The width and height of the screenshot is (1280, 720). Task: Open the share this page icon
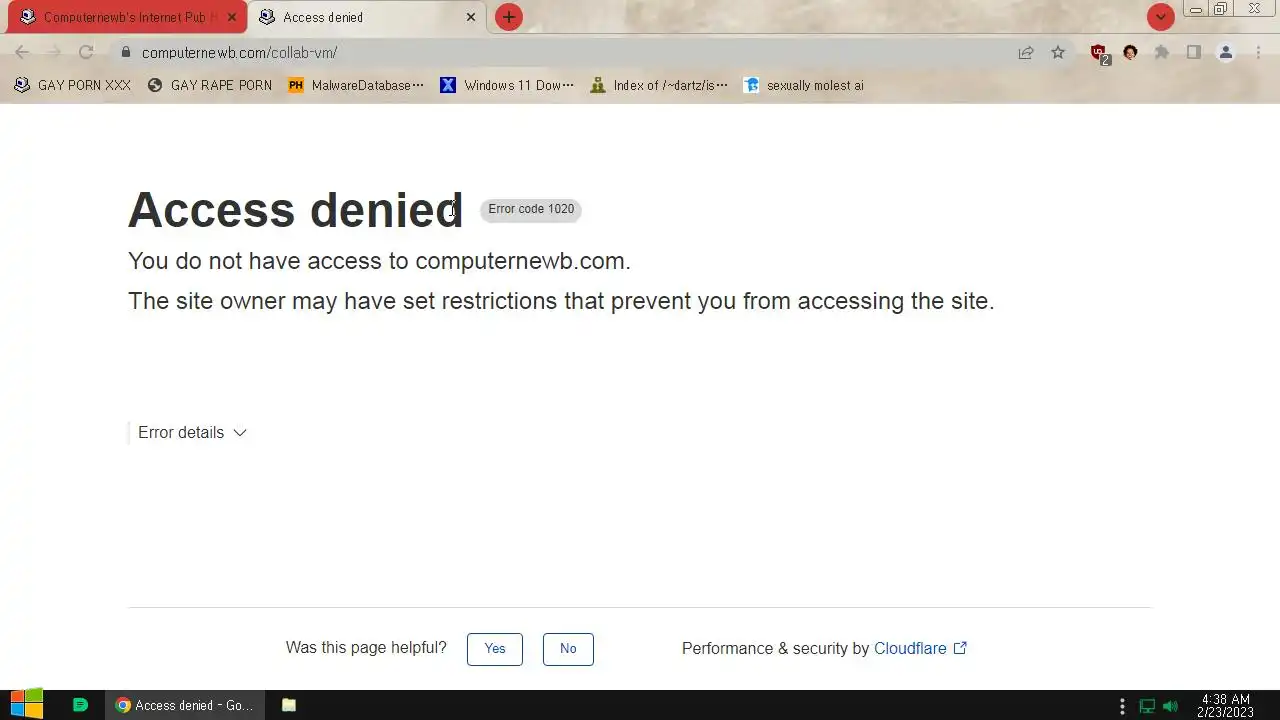point(1026,52)
